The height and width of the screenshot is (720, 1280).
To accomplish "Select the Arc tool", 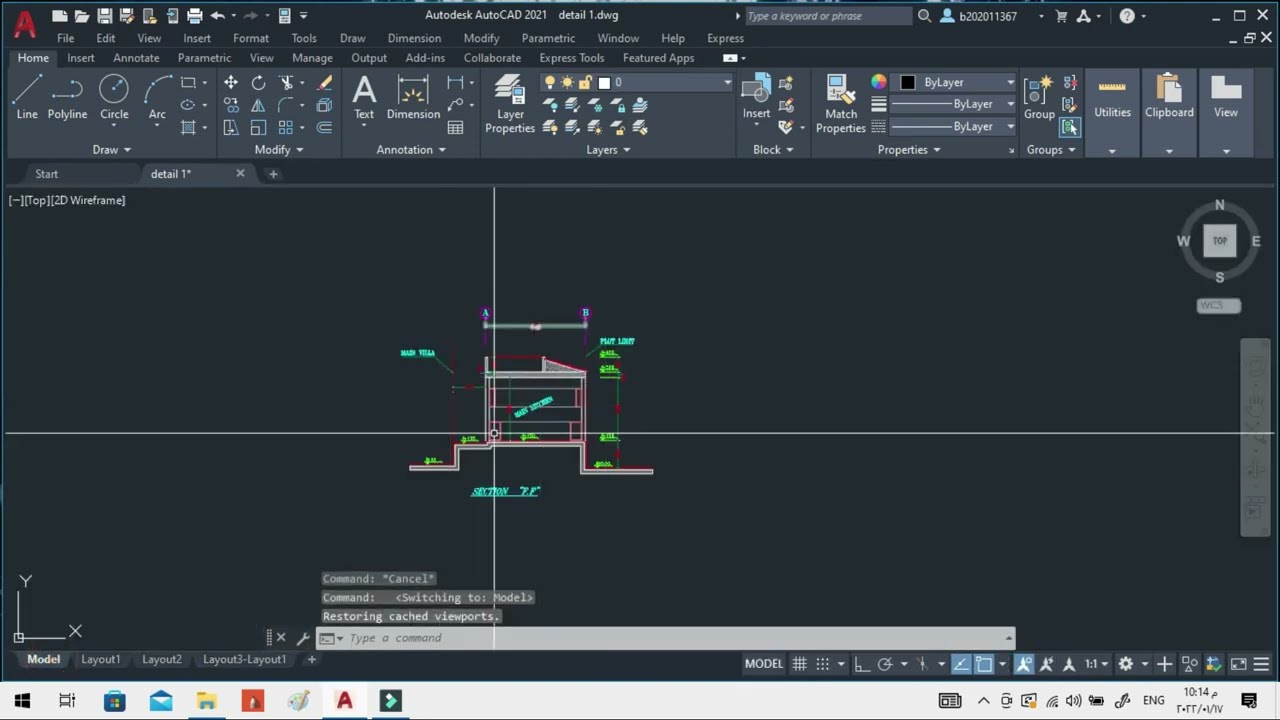I will click(x=157, y=98).
